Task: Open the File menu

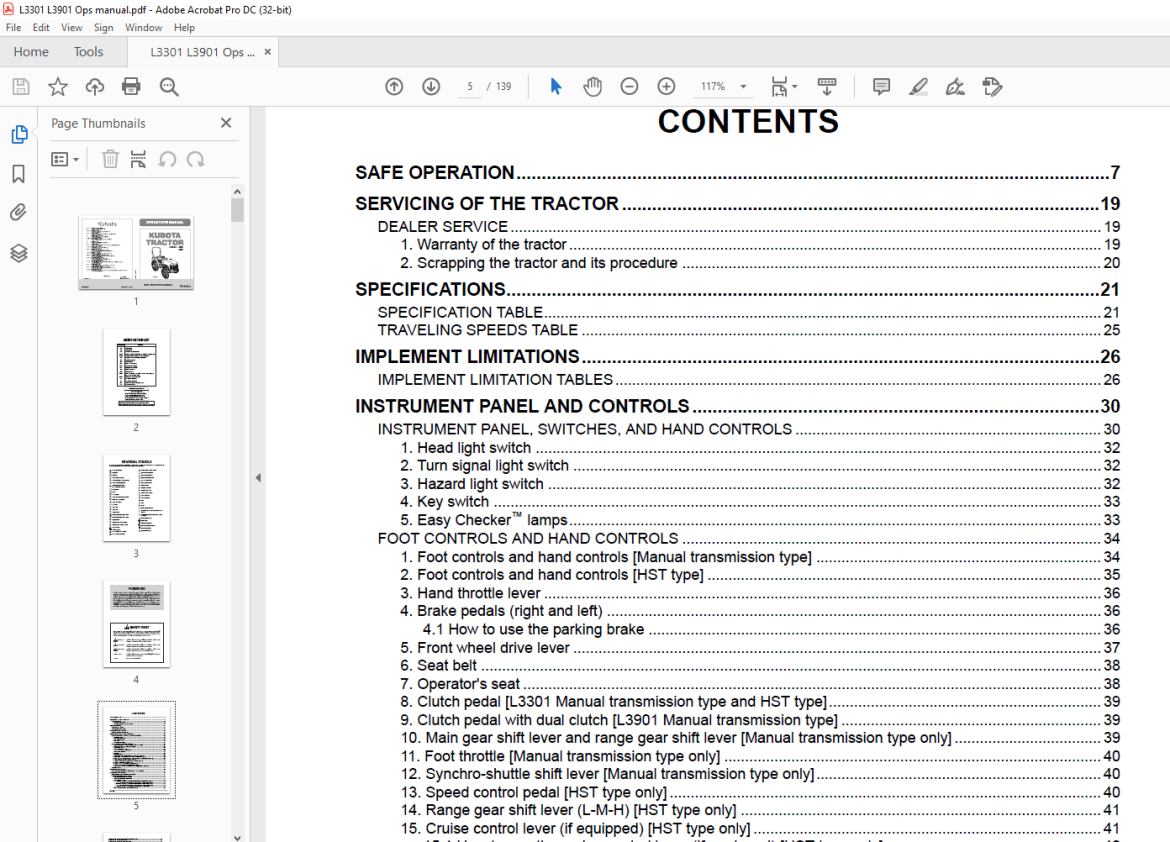Action: [13, 28]
